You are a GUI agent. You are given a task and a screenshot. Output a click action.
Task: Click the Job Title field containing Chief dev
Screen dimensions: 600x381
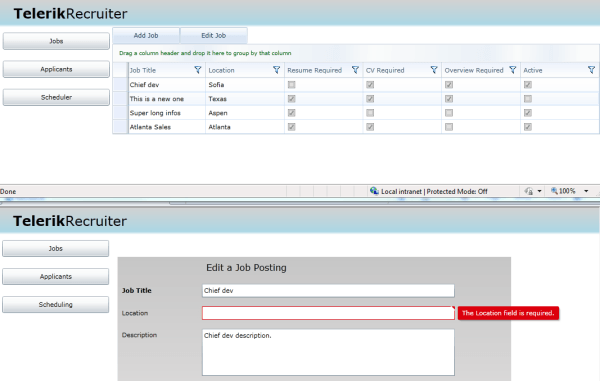tap(328, 291)
